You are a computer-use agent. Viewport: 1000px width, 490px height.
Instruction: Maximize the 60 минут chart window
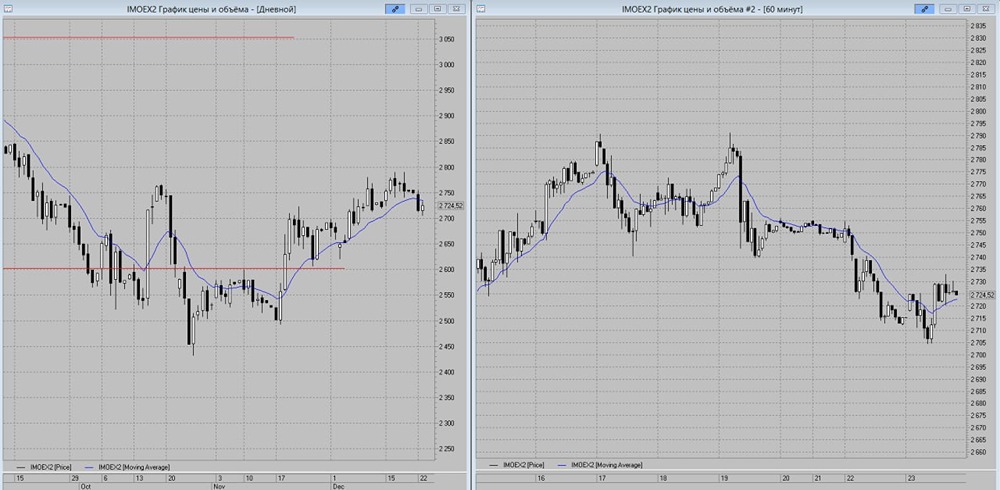[967, 8]
